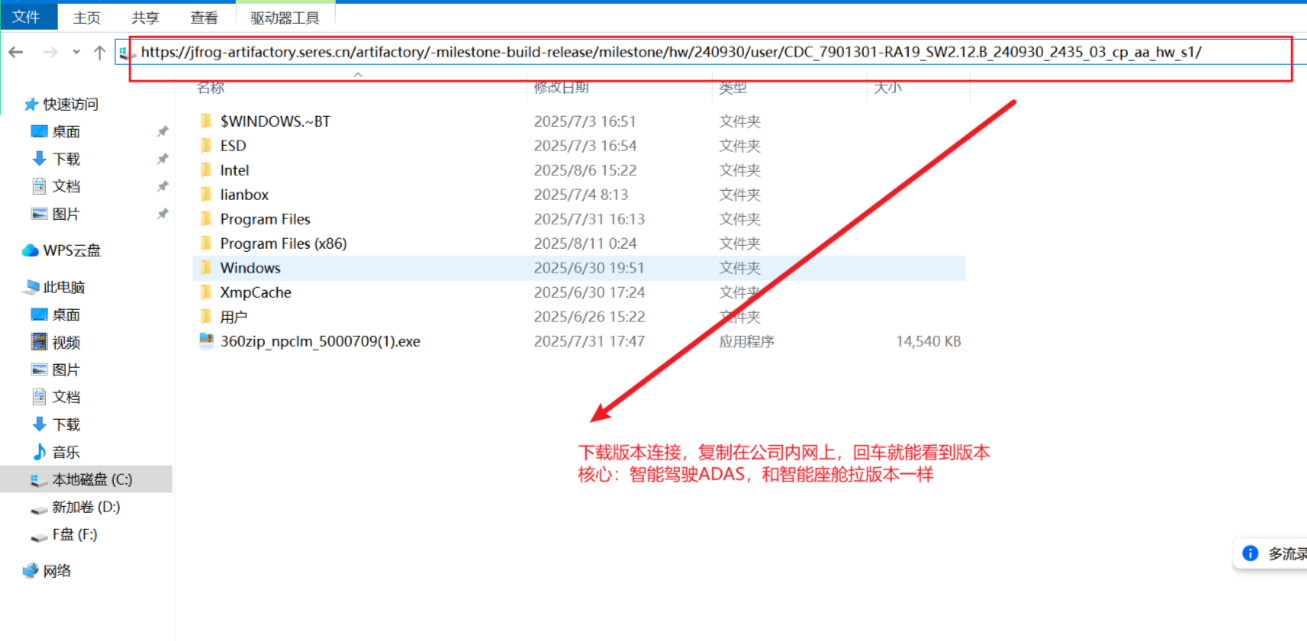Viewport: 1307px width, 641px height.
Task: Open the 驱动器工具 tab
Action: point(285,18)
